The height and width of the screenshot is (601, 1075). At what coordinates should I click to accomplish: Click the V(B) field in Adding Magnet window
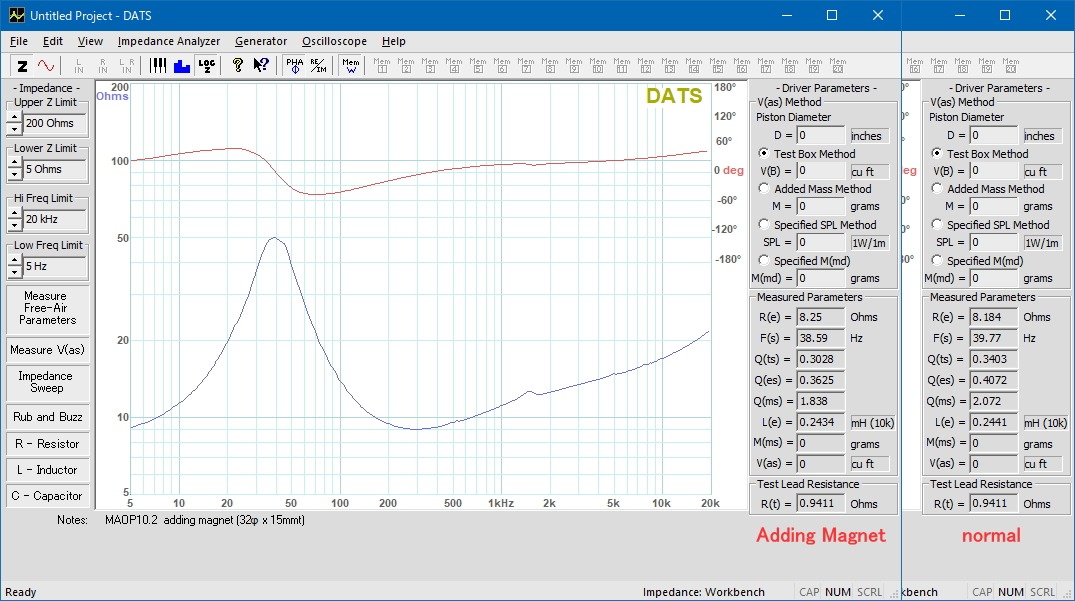pyautogui.click(x=821, y=171)
